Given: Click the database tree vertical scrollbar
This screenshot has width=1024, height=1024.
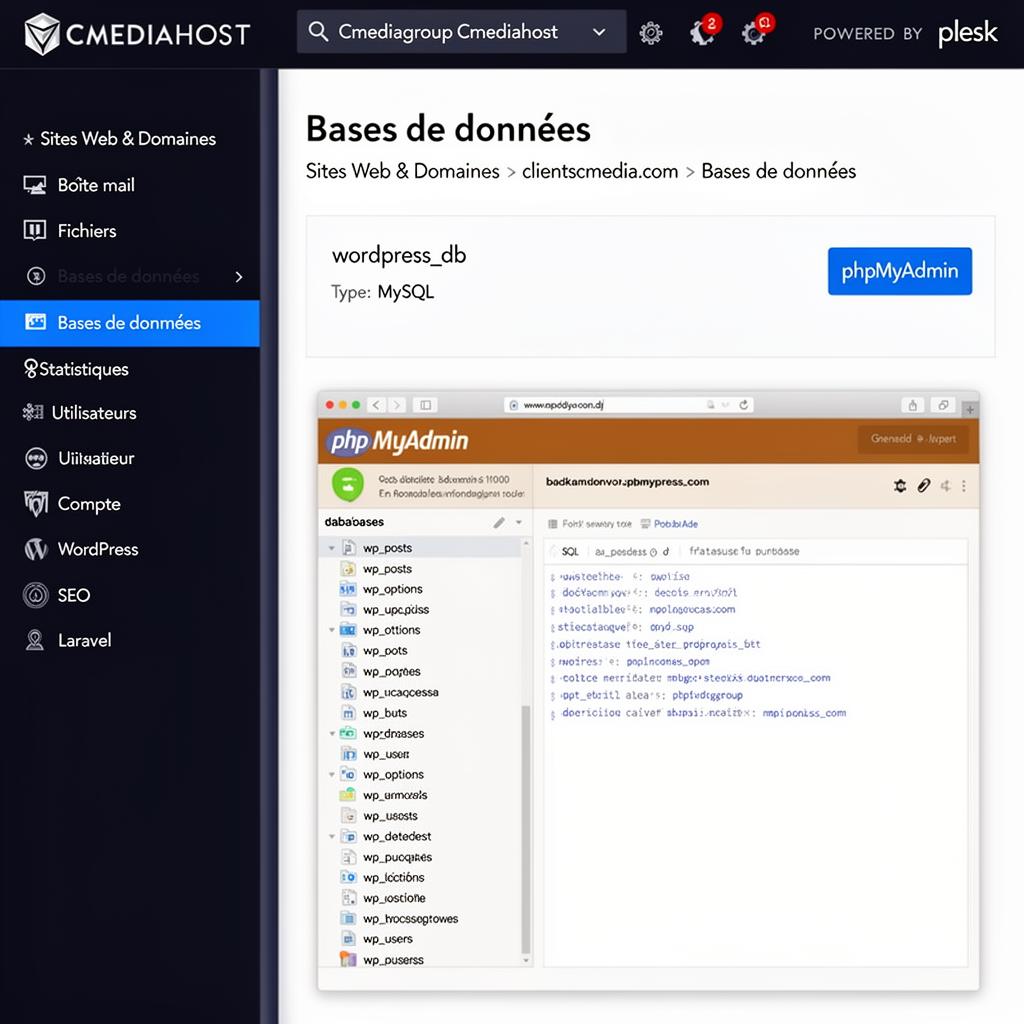Looking at the screenshot, I should click(x=526, y=829).
